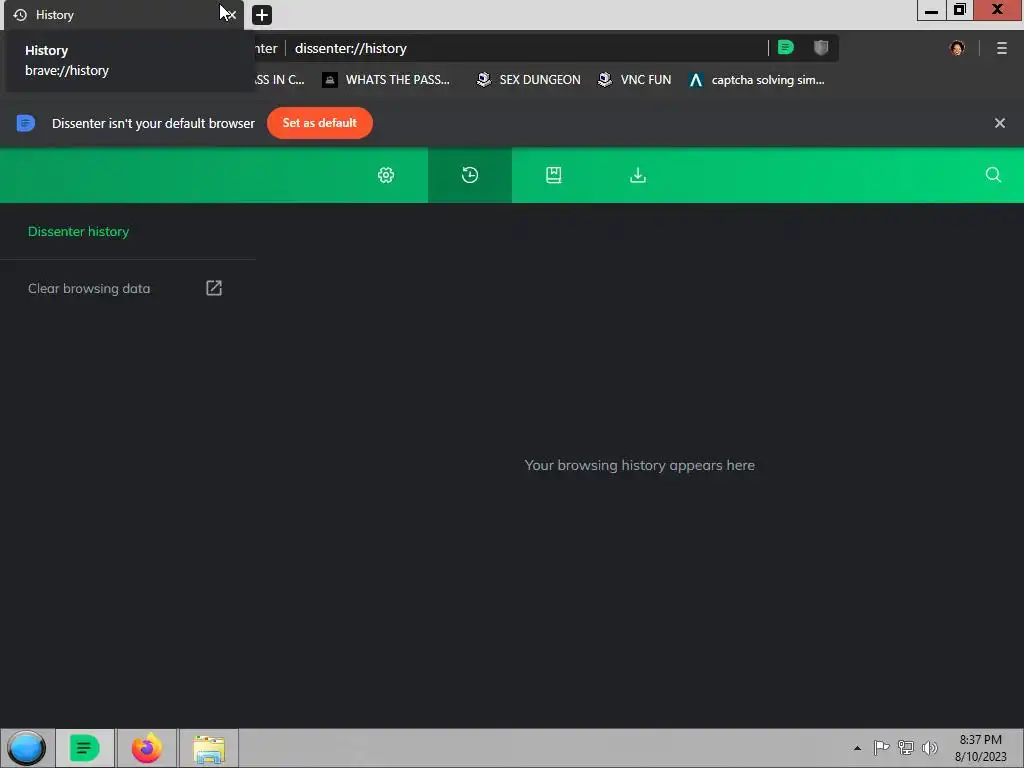Launch Firefox from the taskbar
This screenshot has height=768, width=1024.
[x=146, y=748]
